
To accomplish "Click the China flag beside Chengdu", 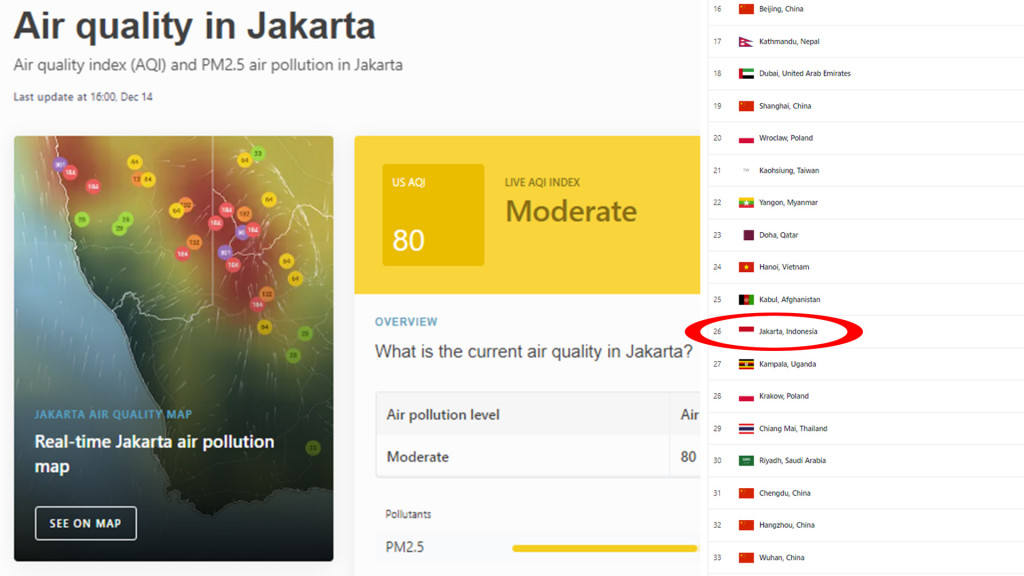I will click(x=746, y=493).
